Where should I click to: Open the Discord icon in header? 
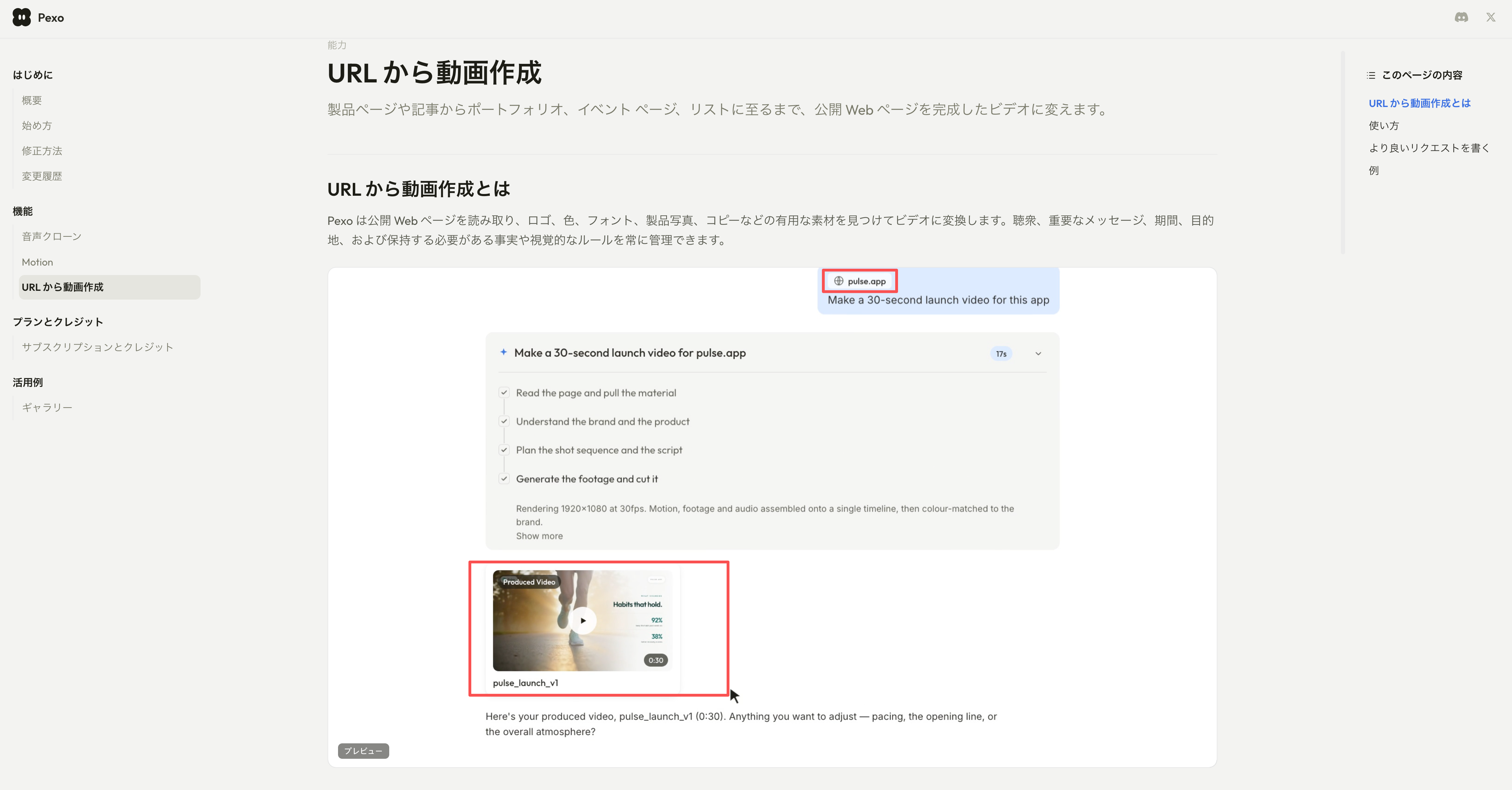tap(1461, 18)
